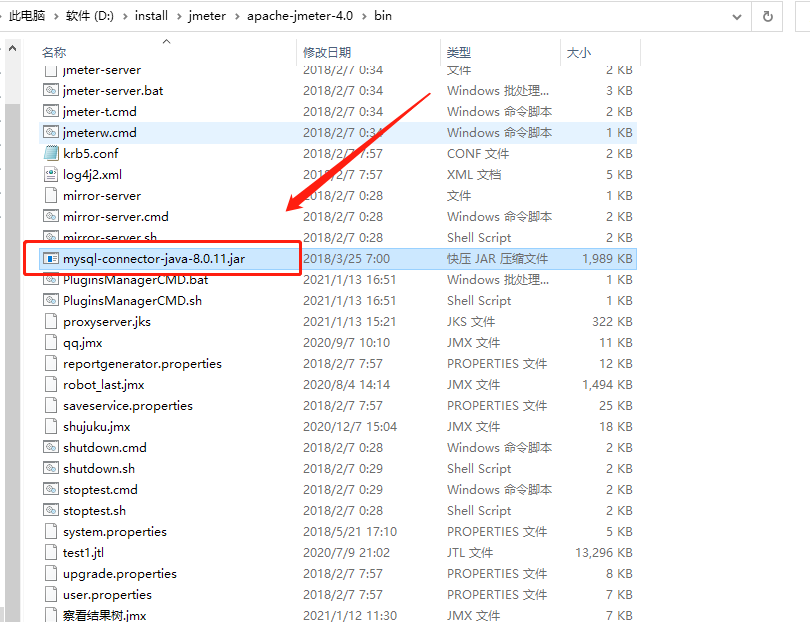Expand the chevron after apache-jmeter-4.0 in the path

364,17
